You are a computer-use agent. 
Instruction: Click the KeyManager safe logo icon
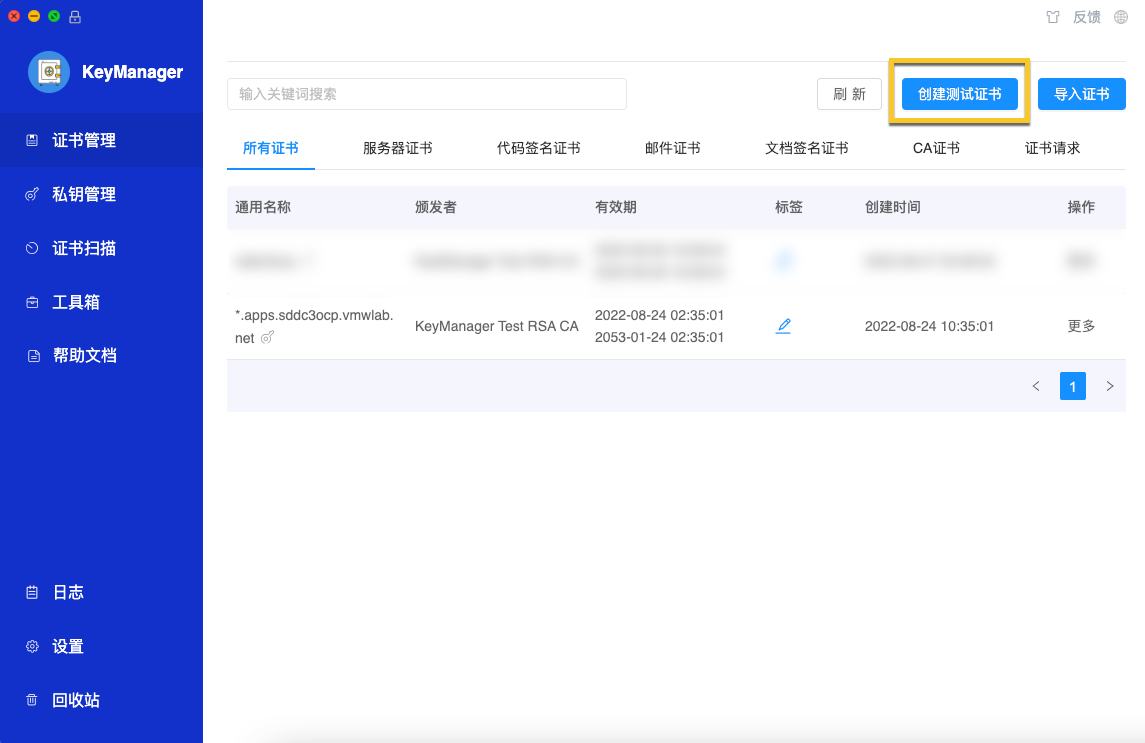(x=49, y=72)
